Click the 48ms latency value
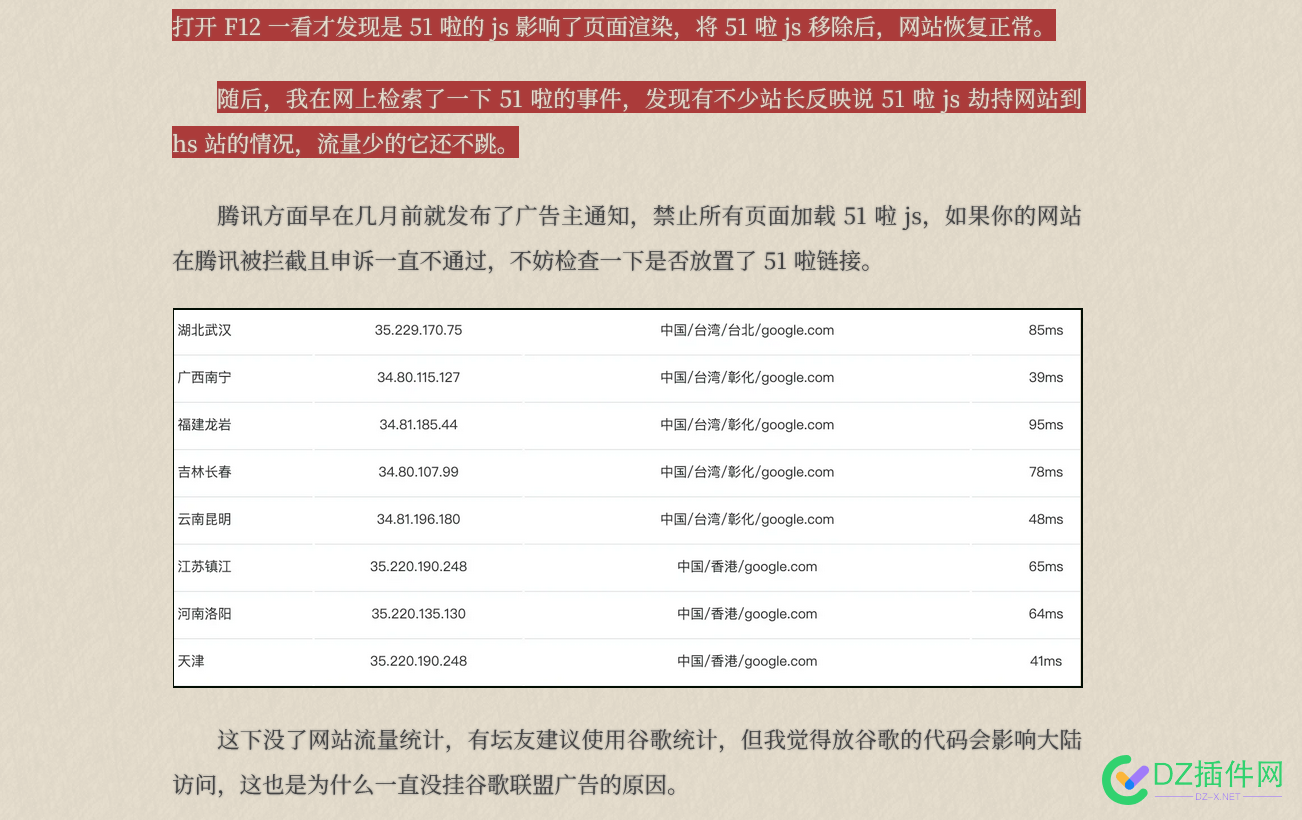Image resolution: width=1302 pixels, height=820 pixels. 1046,519
